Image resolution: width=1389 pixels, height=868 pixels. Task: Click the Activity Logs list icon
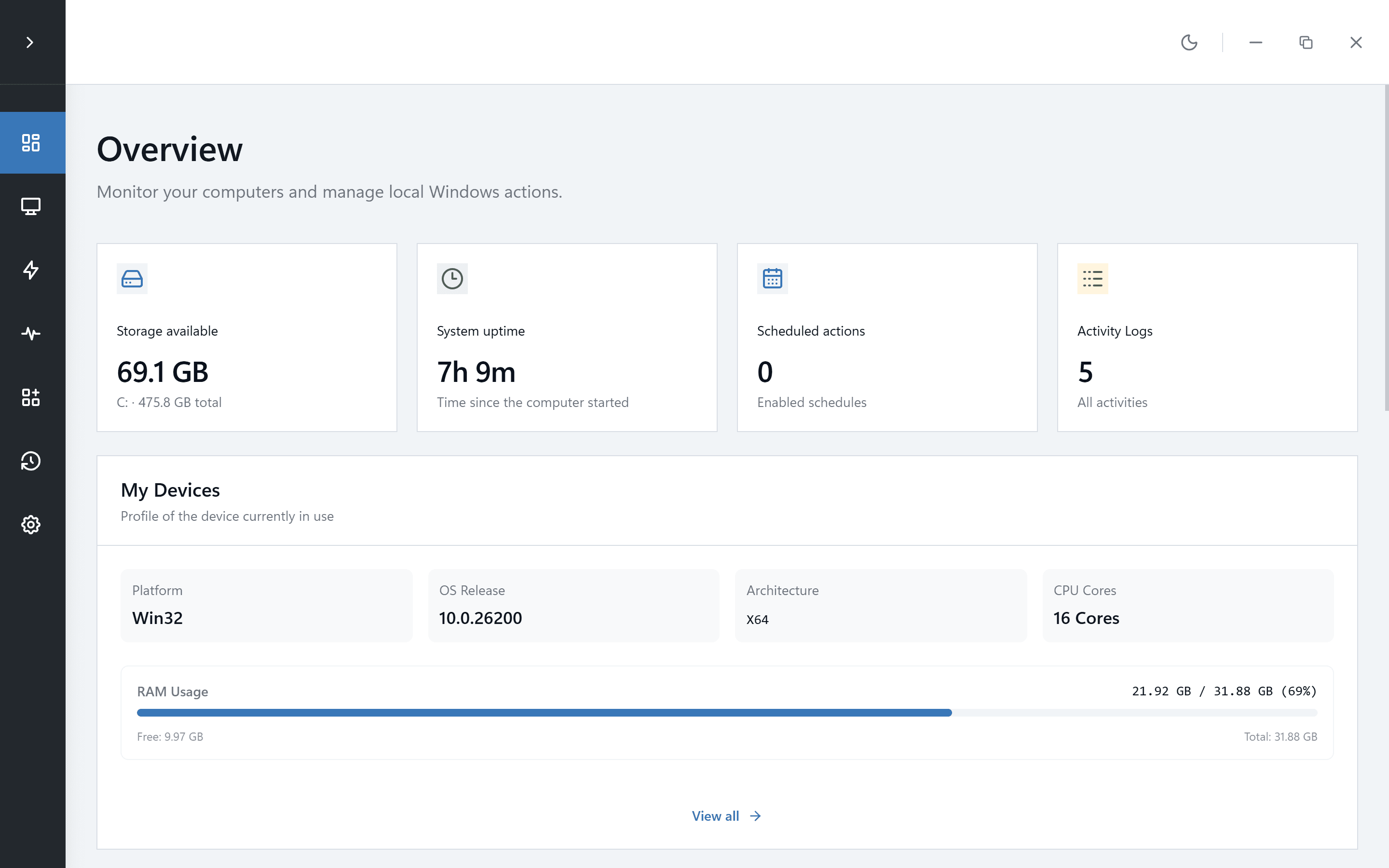pyautogui.click(x=1093, y=278)
